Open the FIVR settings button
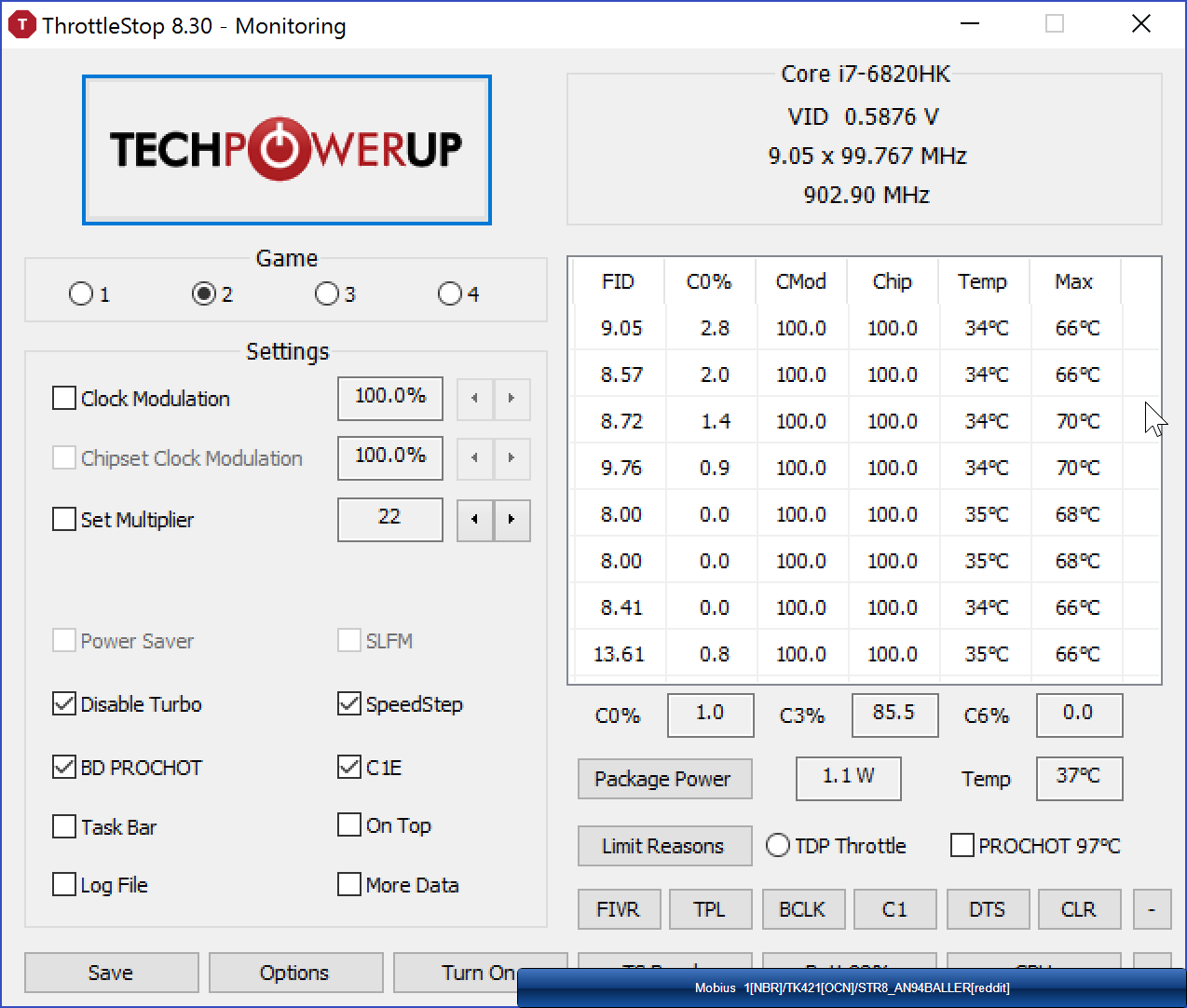This screenshot has height=1008, width=1187. (619, 909)
